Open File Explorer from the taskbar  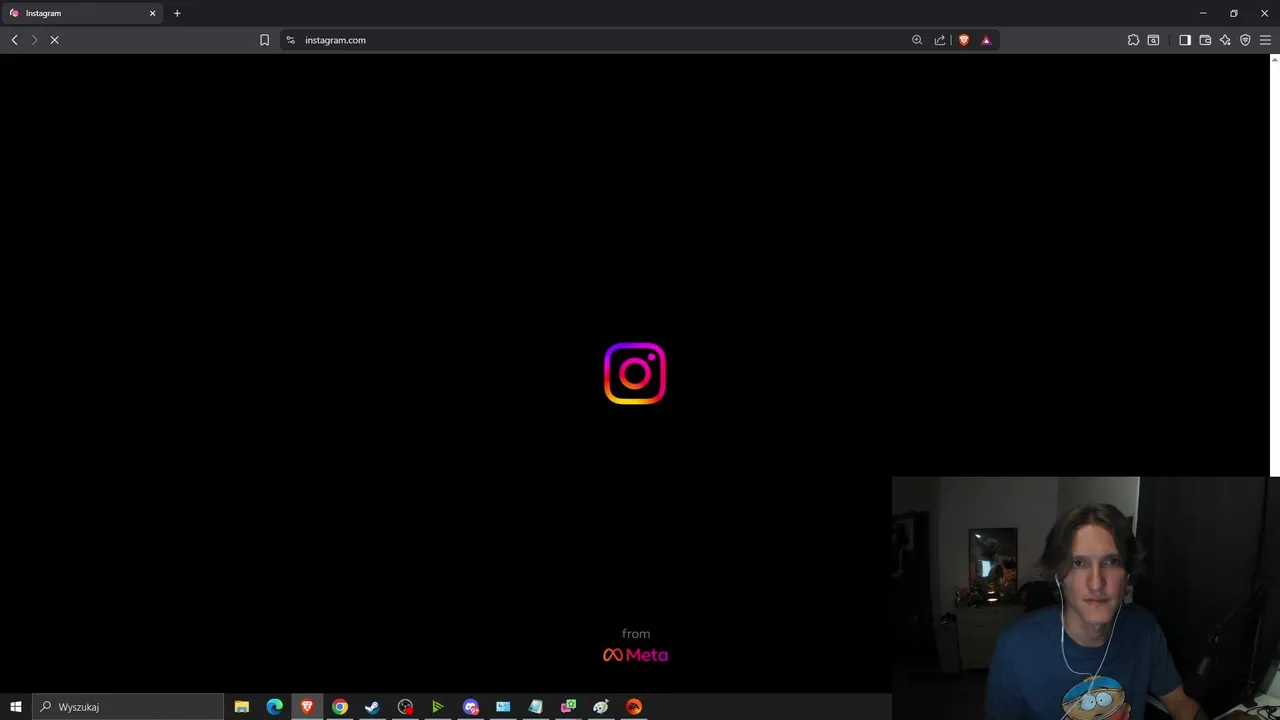242,707
